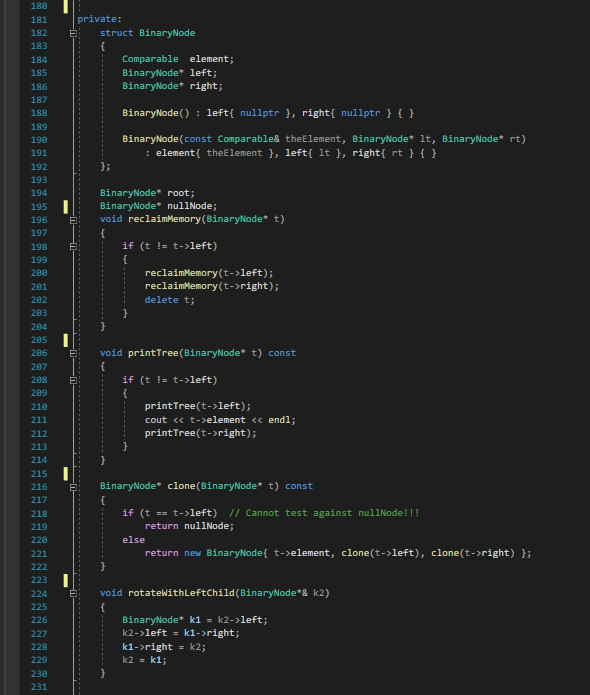Collapse the if block inside reclaimMemory
The image size is (590, 695).
[73, 246]
